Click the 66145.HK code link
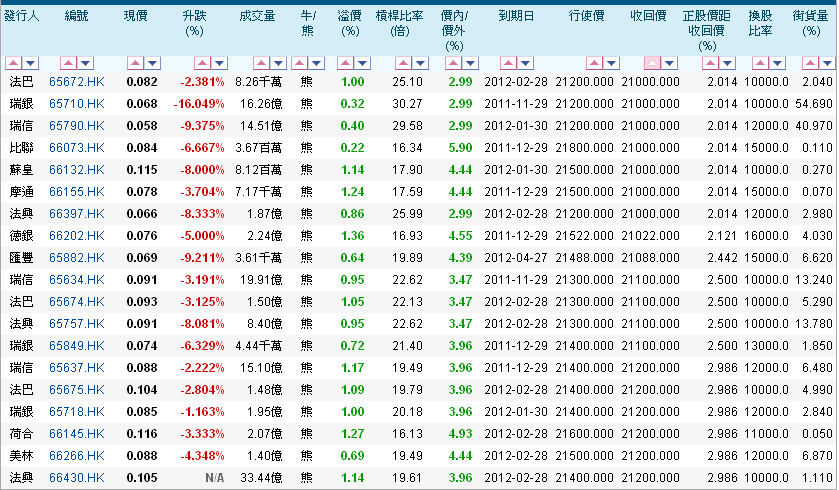 click(76, 433)
